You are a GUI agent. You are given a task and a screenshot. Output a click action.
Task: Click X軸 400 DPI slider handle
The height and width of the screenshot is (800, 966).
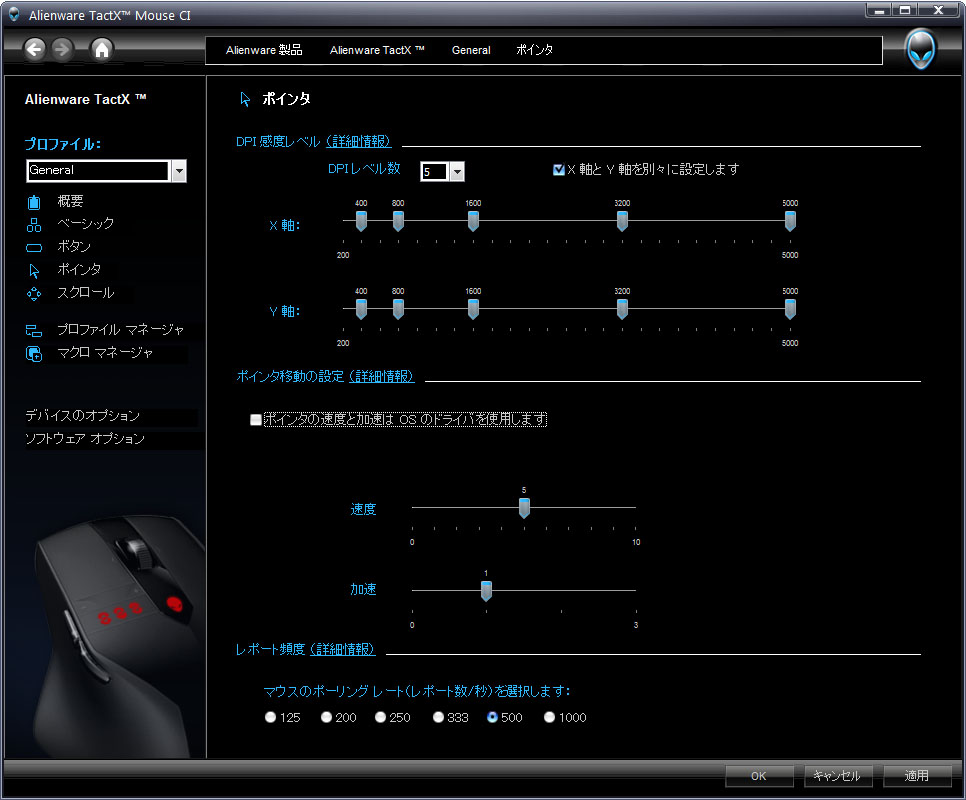(x=362, y=220)
